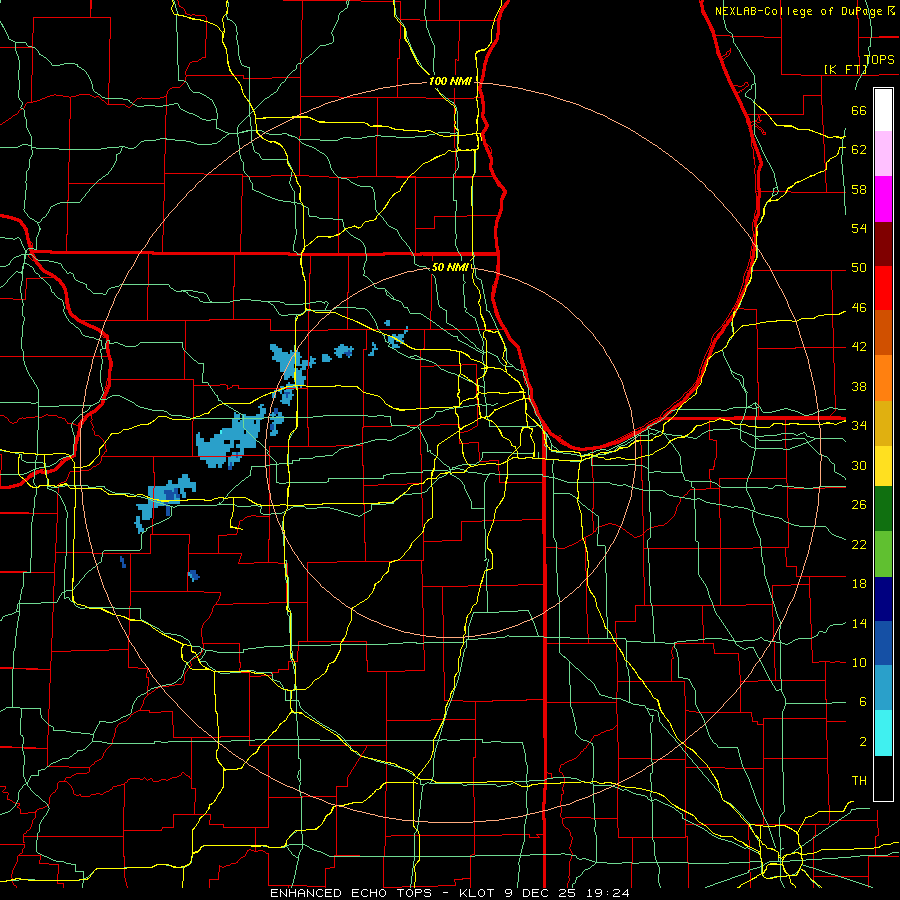This screenshot has width=900, height=900.
Task: Click the medium blue legend swatch
Action: tap(883, 643)
